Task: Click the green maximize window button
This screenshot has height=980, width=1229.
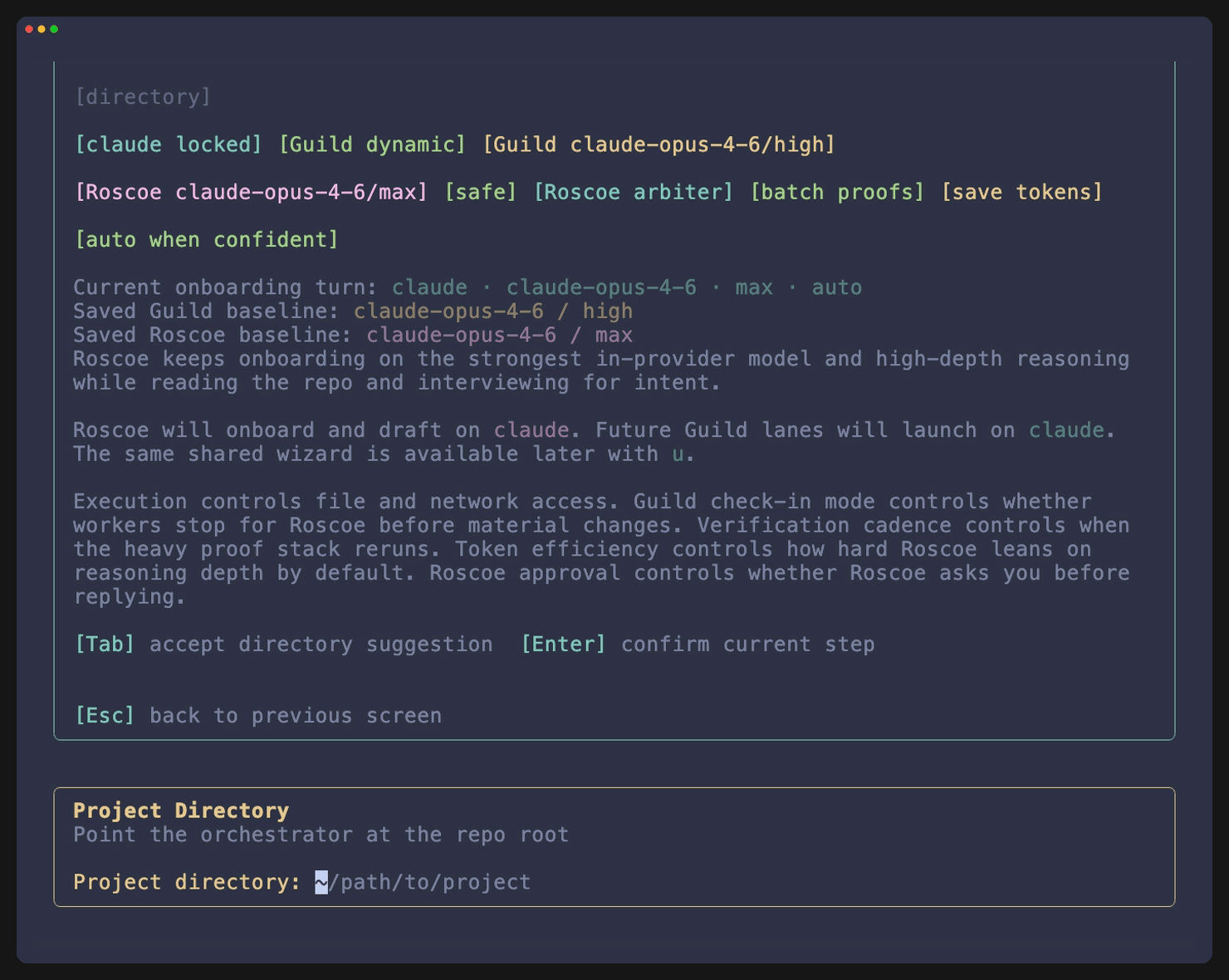Action: [54, 29]
